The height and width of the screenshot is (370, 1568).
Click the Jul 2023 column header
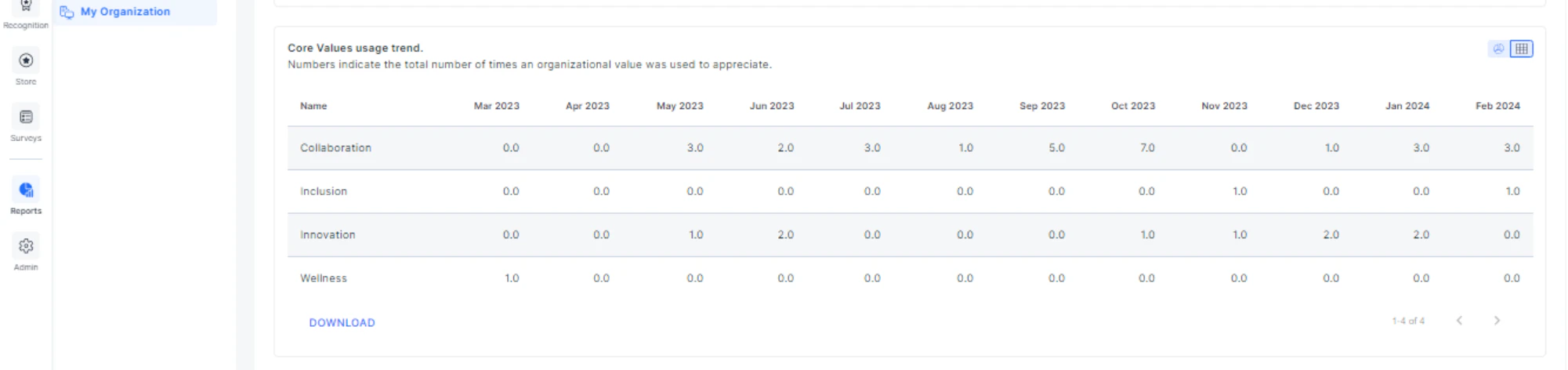point(860,106)
